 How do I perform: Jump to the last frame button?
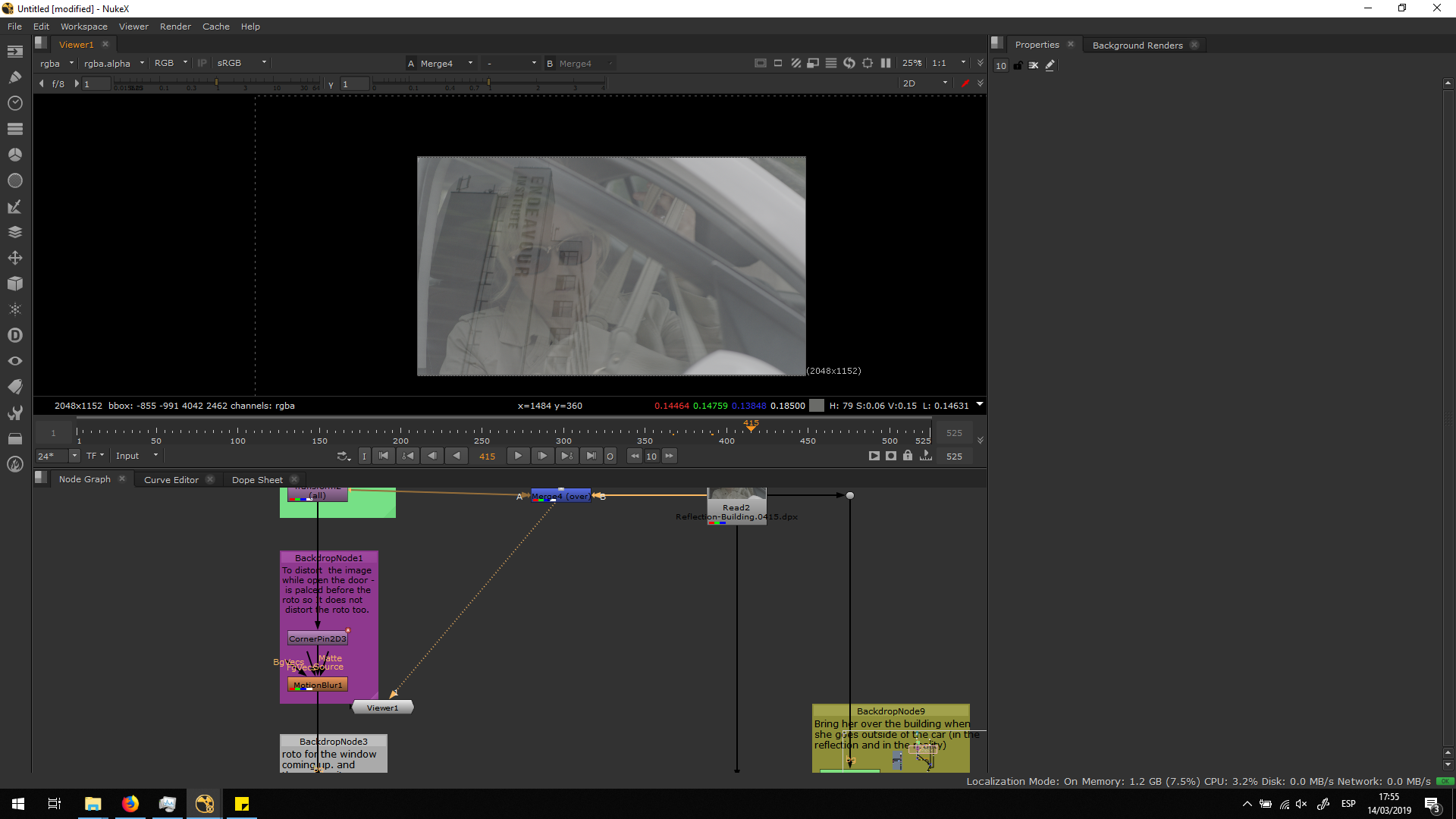click(591, 456)
